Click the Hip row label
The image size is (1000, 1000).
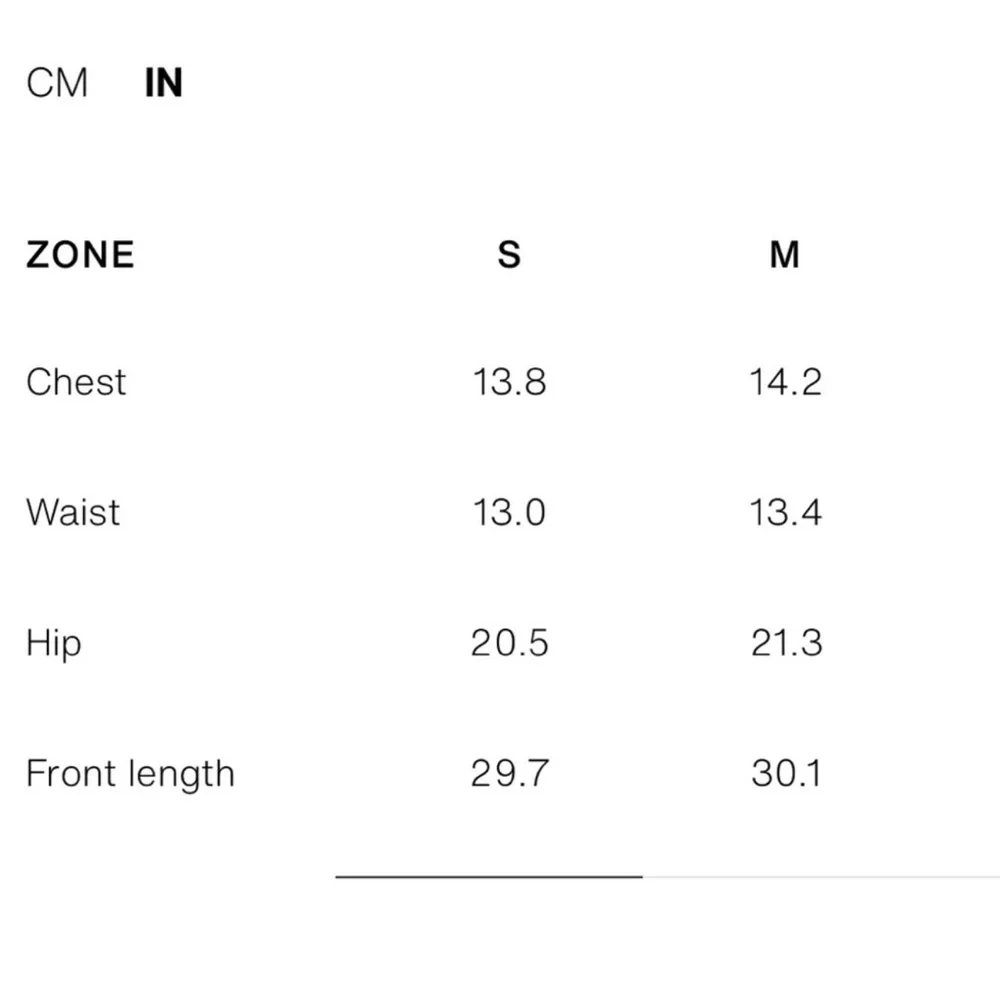(54, 643)
